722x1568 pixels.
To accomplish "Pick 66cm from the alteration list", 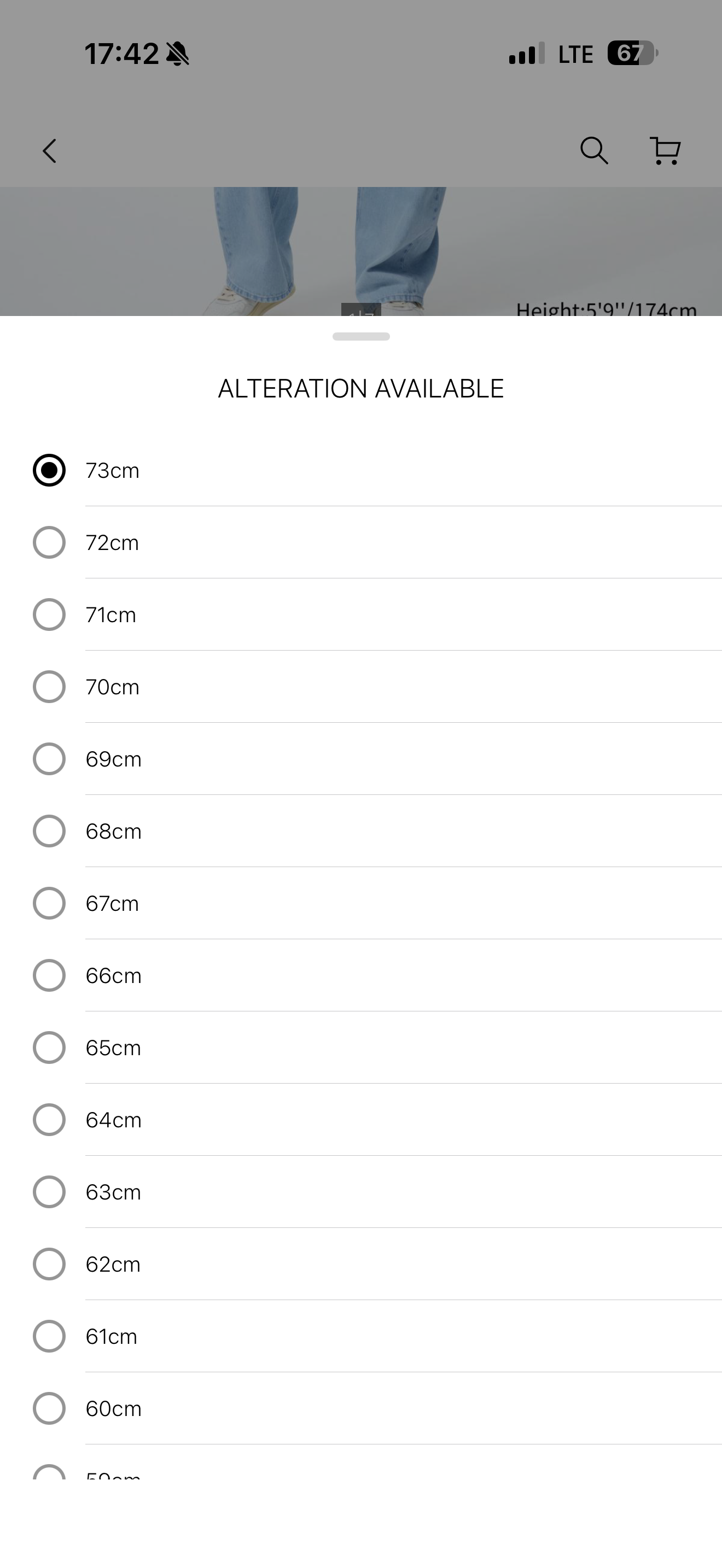I will point(49,975).
